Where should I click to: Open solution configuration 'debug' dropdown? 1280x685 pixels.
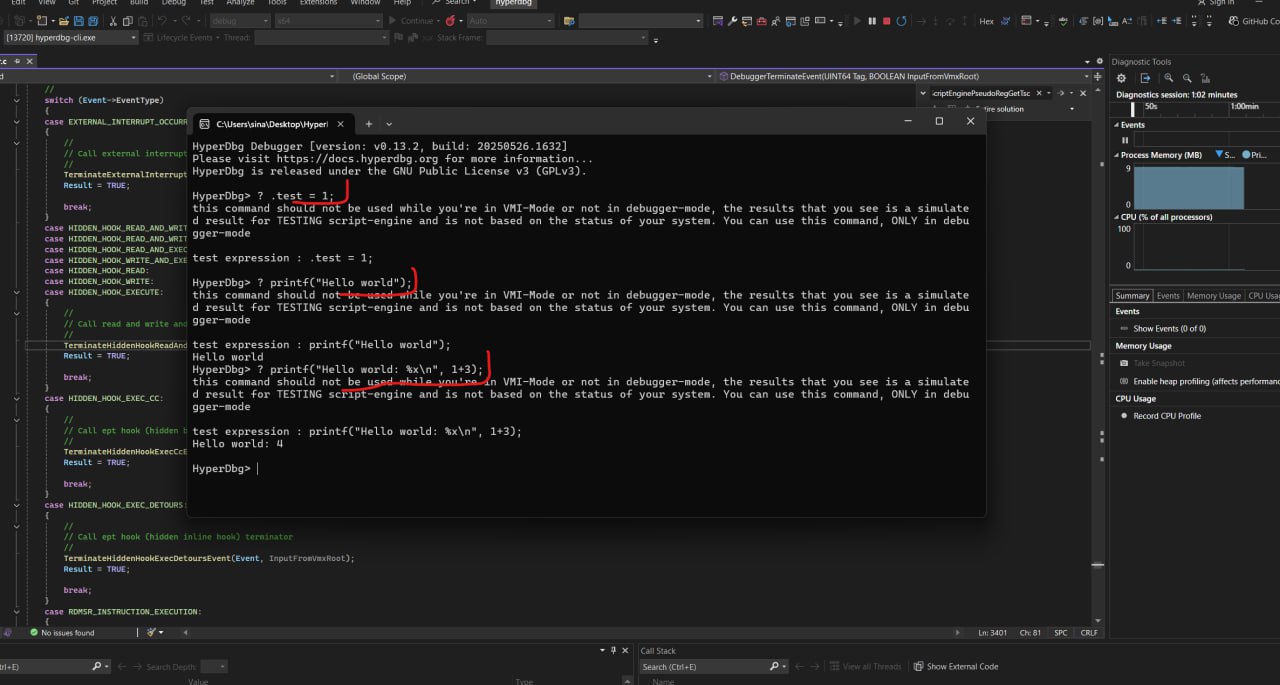239,21
